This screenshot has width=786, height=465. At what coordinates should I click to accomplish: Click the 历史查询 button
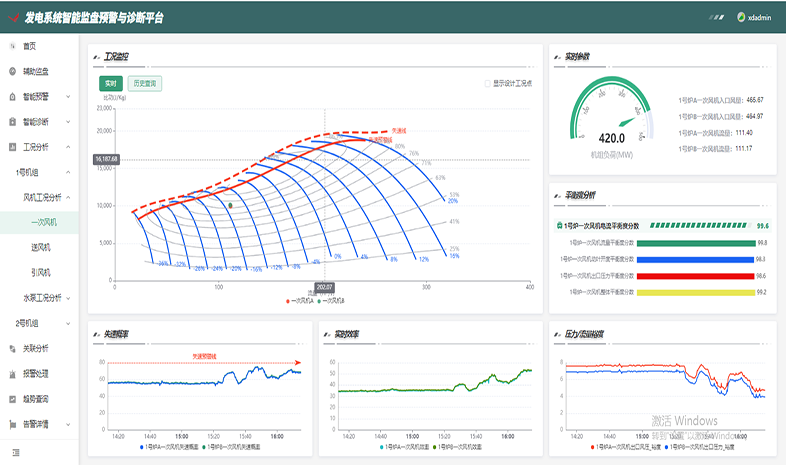(144, 83)
